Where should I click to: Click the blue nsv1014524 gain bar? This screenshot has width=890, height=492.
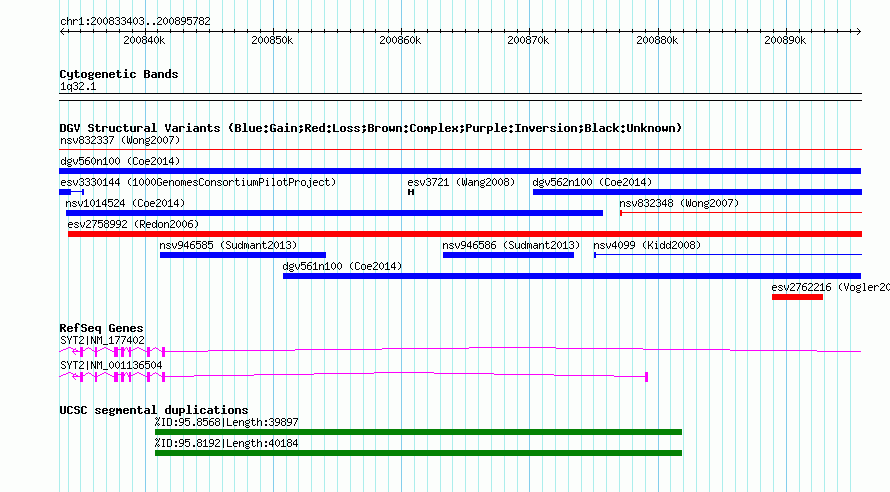pos(334,213)
